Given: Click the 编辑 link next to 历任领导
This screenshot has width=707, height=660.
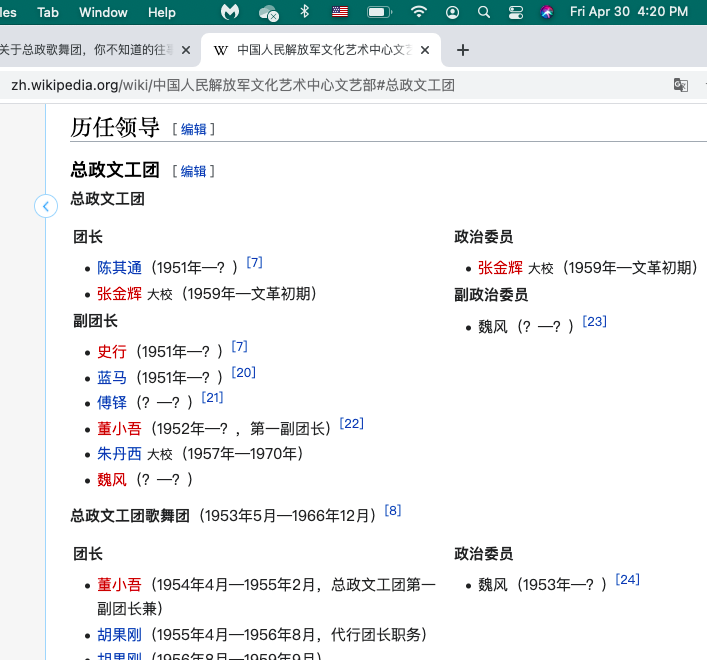Looking at the screenshot, I should (x=193, y=129).
